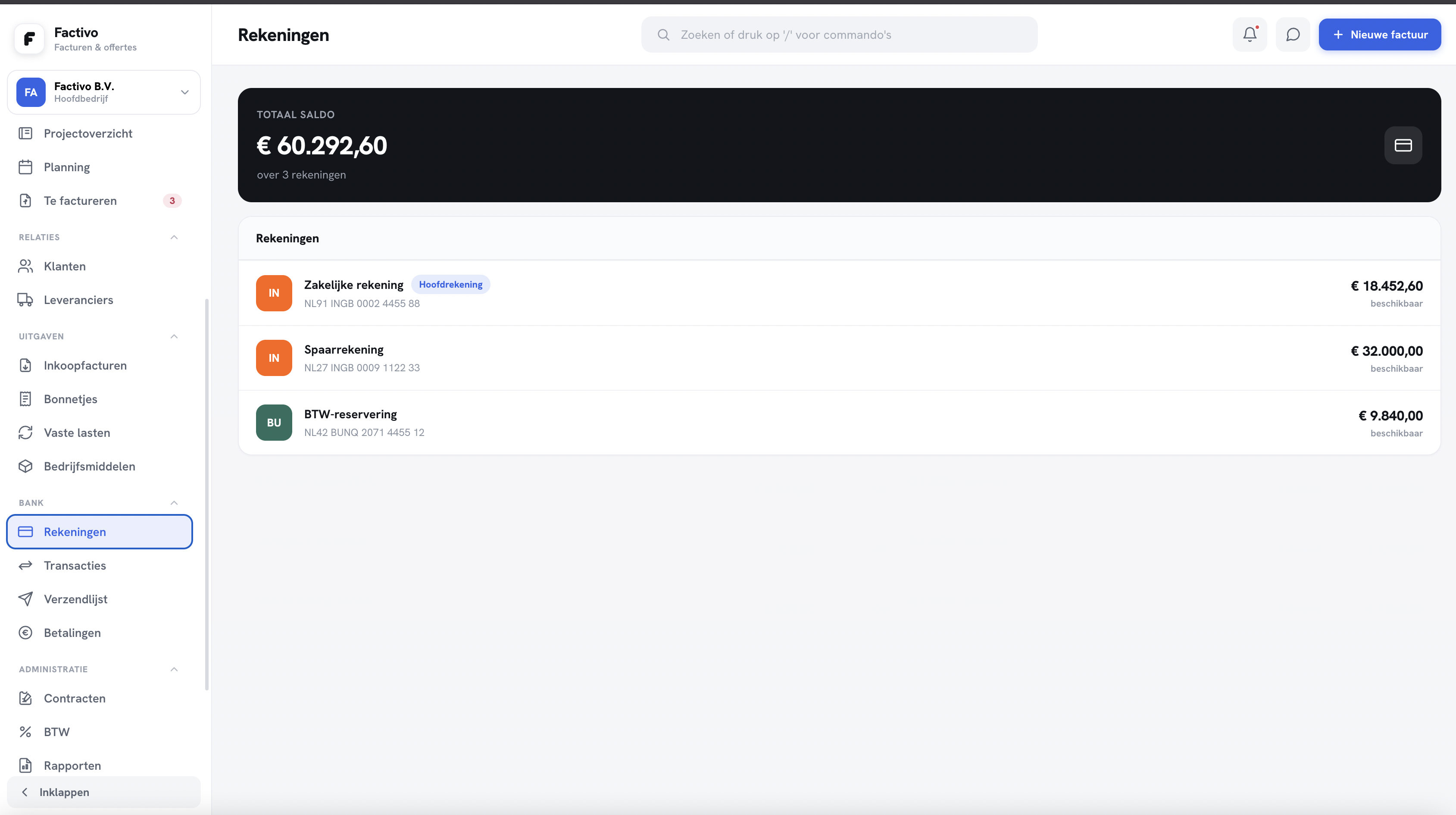The height and width of the screenshot is (815, 1456).
Task: Open Projectoverzicht menu item
Action: pos(100,134)
